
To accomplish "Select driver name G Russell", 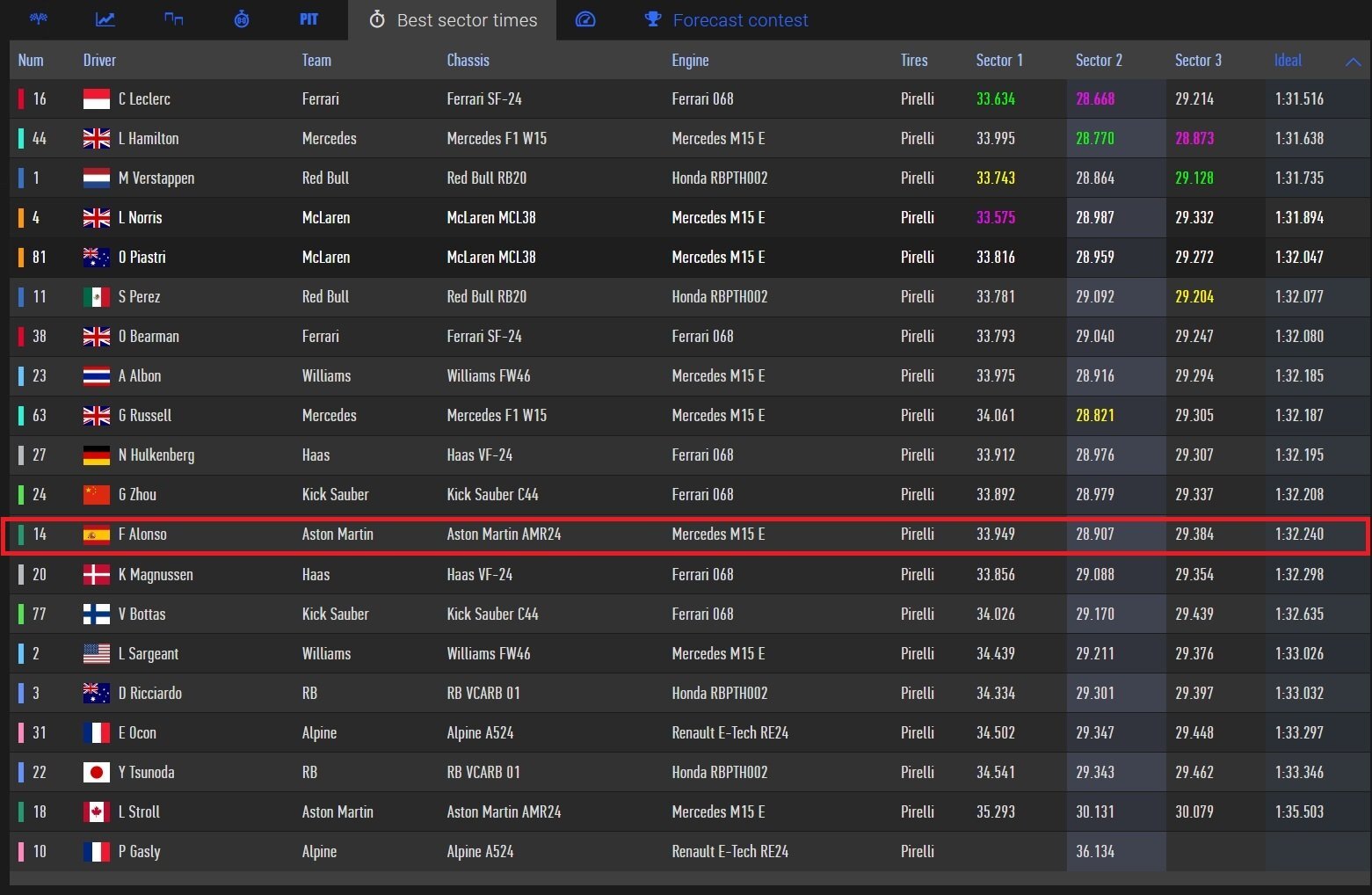I will coord(145,415).
